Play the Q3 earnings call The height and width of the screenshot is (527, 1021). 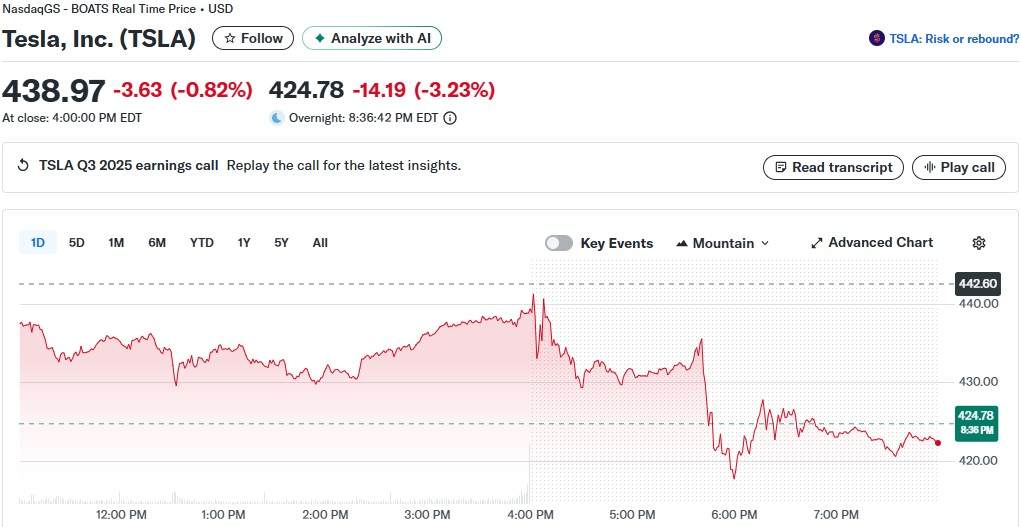958,168
